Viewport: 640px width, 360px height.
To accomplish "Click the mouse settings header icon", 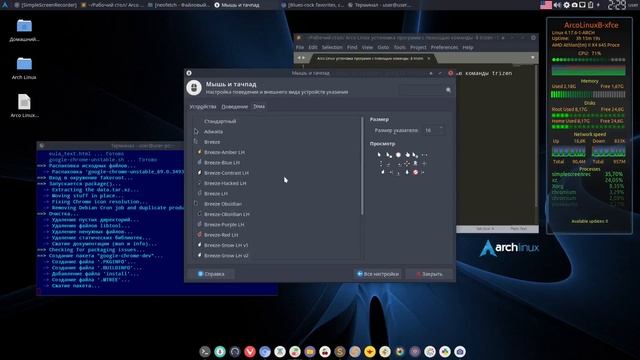I will pyautogui.click(x=194, y=88).
